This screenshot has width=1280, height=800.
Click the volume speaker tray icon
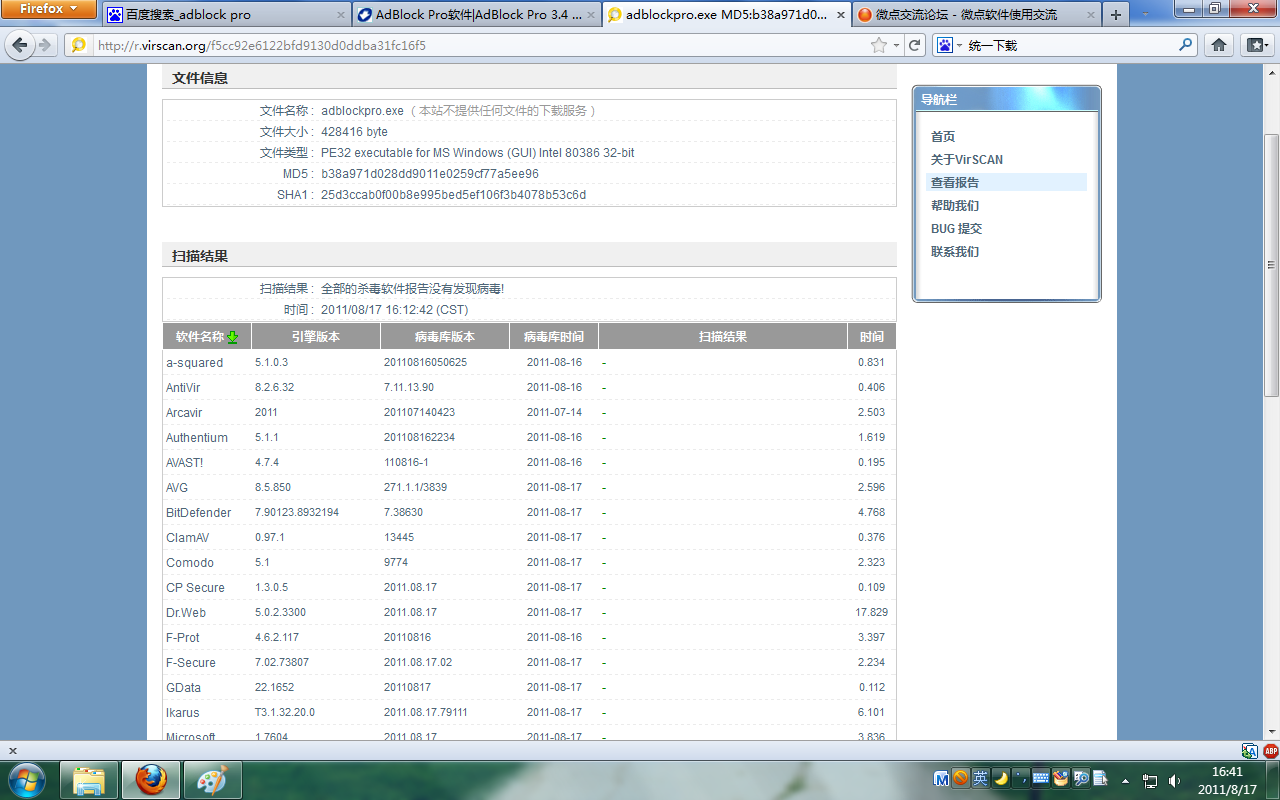point(1174,780)
